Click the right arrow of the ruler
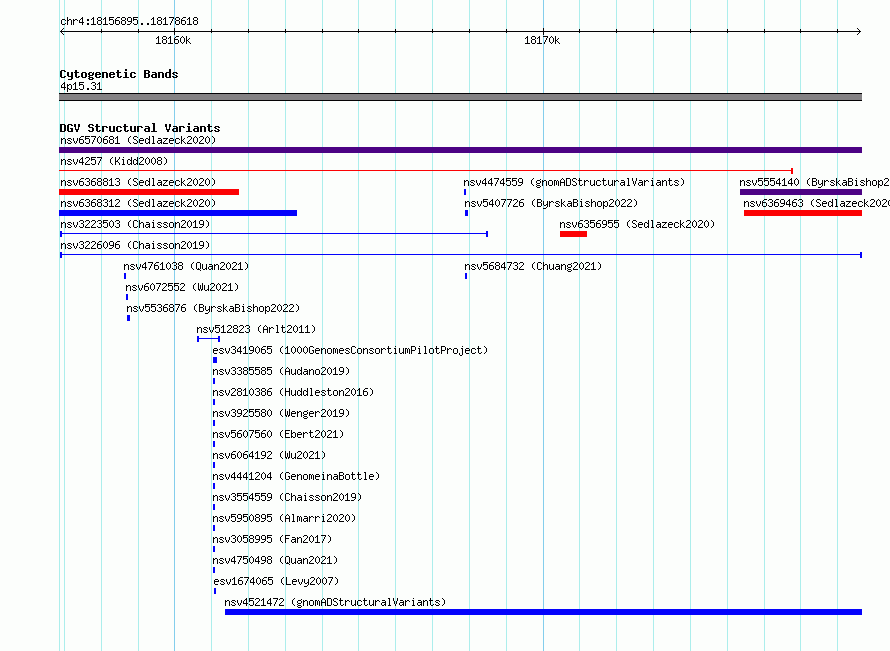 click(x=859, y=32)
